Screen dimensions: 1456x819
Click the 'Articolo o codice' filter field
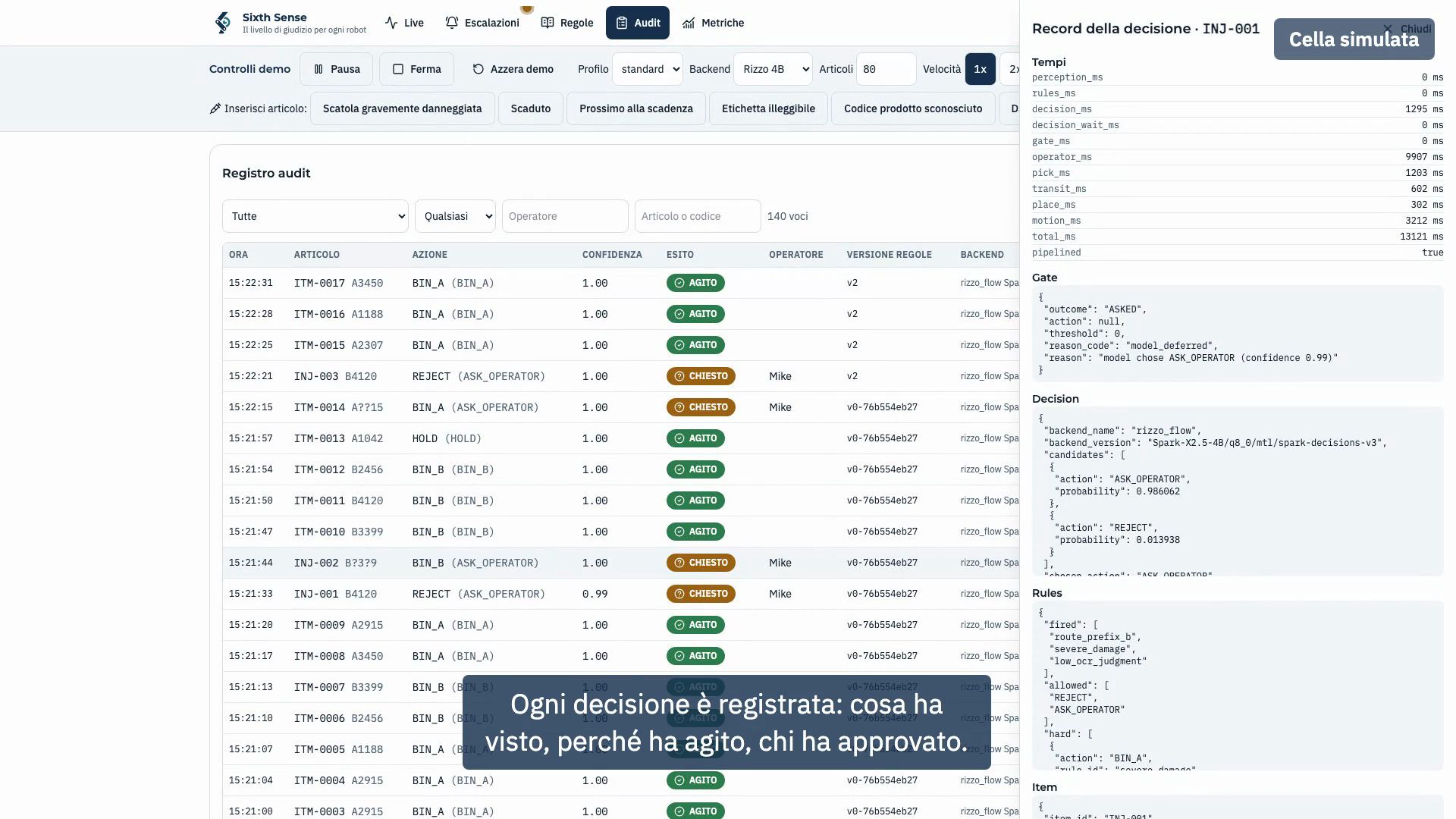coord(698,216)
